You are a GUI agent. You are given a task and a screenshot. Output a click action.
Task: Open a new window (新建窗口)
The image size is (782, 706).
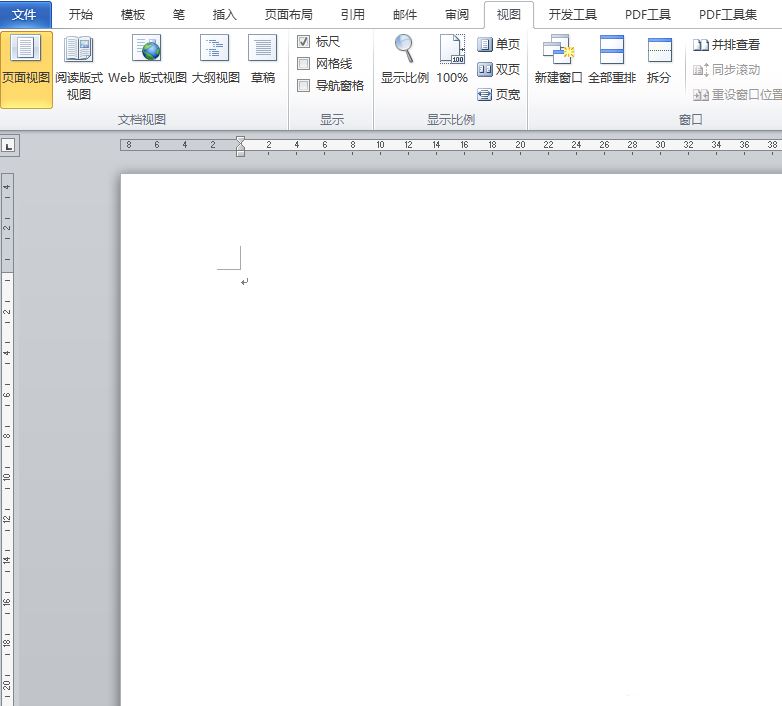558,60
